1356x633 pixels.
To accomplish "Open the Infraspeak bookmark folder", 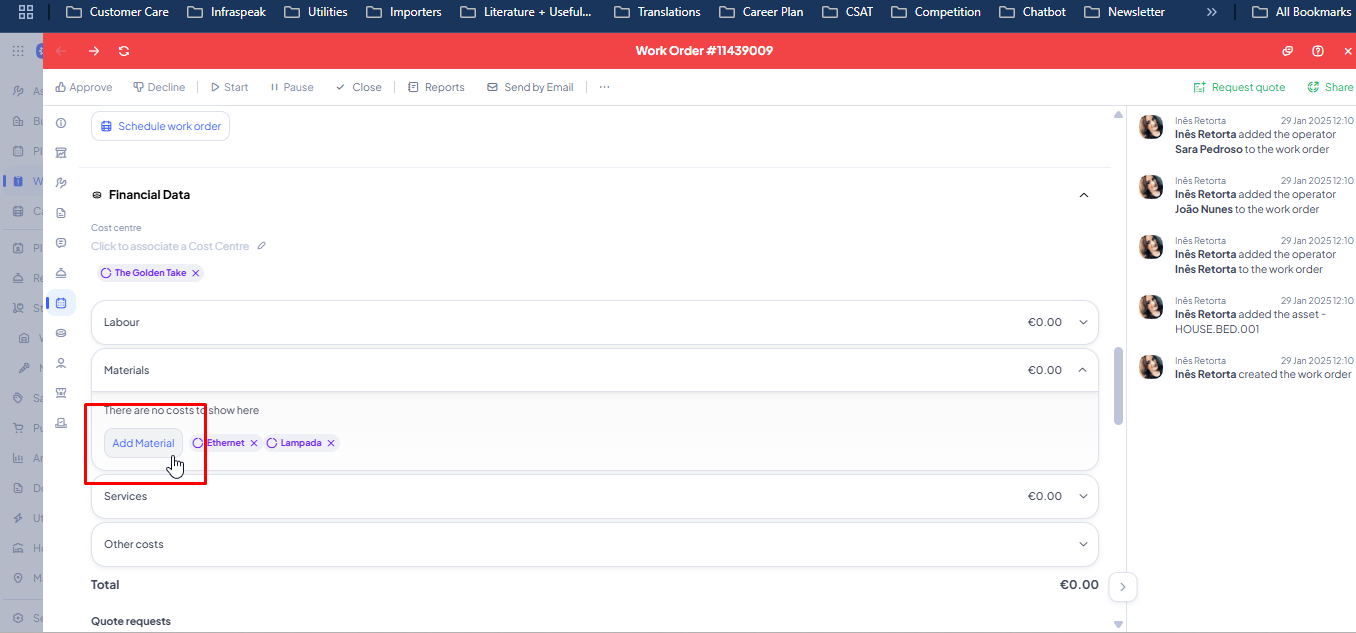I will tap(225, 12).
